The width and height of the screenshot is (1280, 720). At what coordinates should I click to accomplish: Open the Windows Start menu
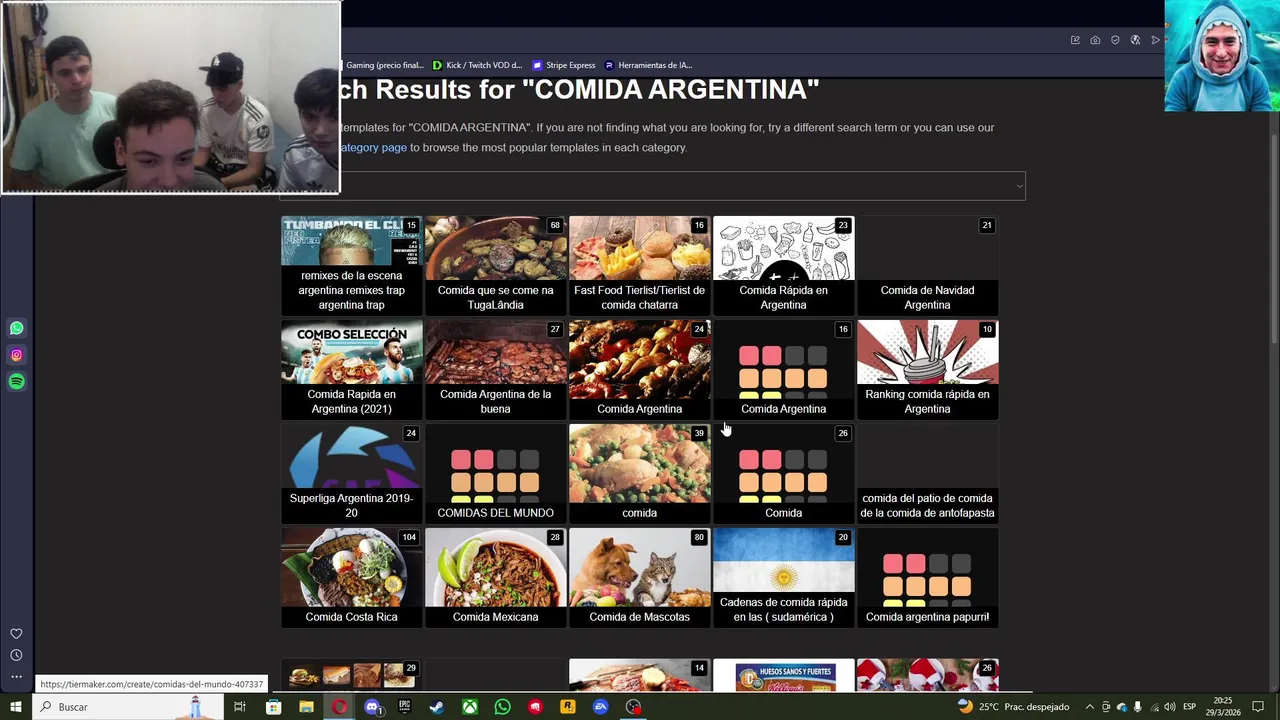16,707
